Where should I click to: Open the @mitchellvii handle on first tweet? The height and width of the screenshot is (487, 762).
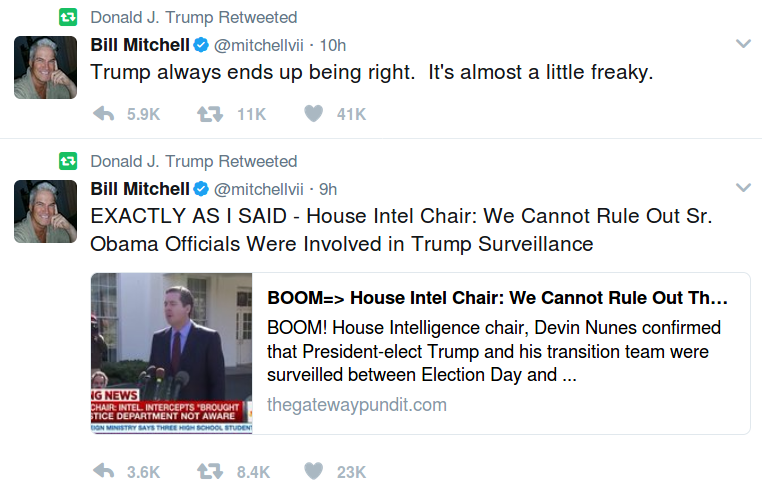[258, 45]
